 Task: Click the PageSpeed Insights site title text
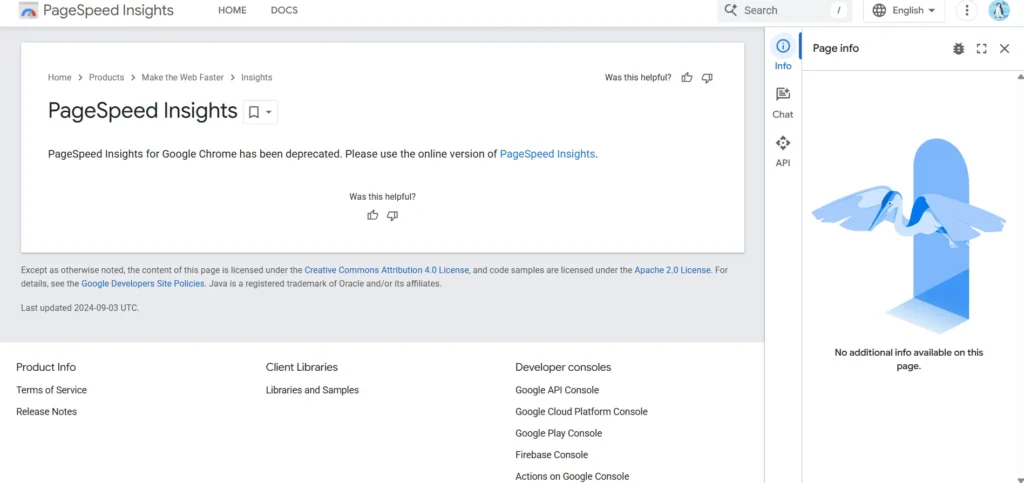pyautogui.click(x=108, y=10)
